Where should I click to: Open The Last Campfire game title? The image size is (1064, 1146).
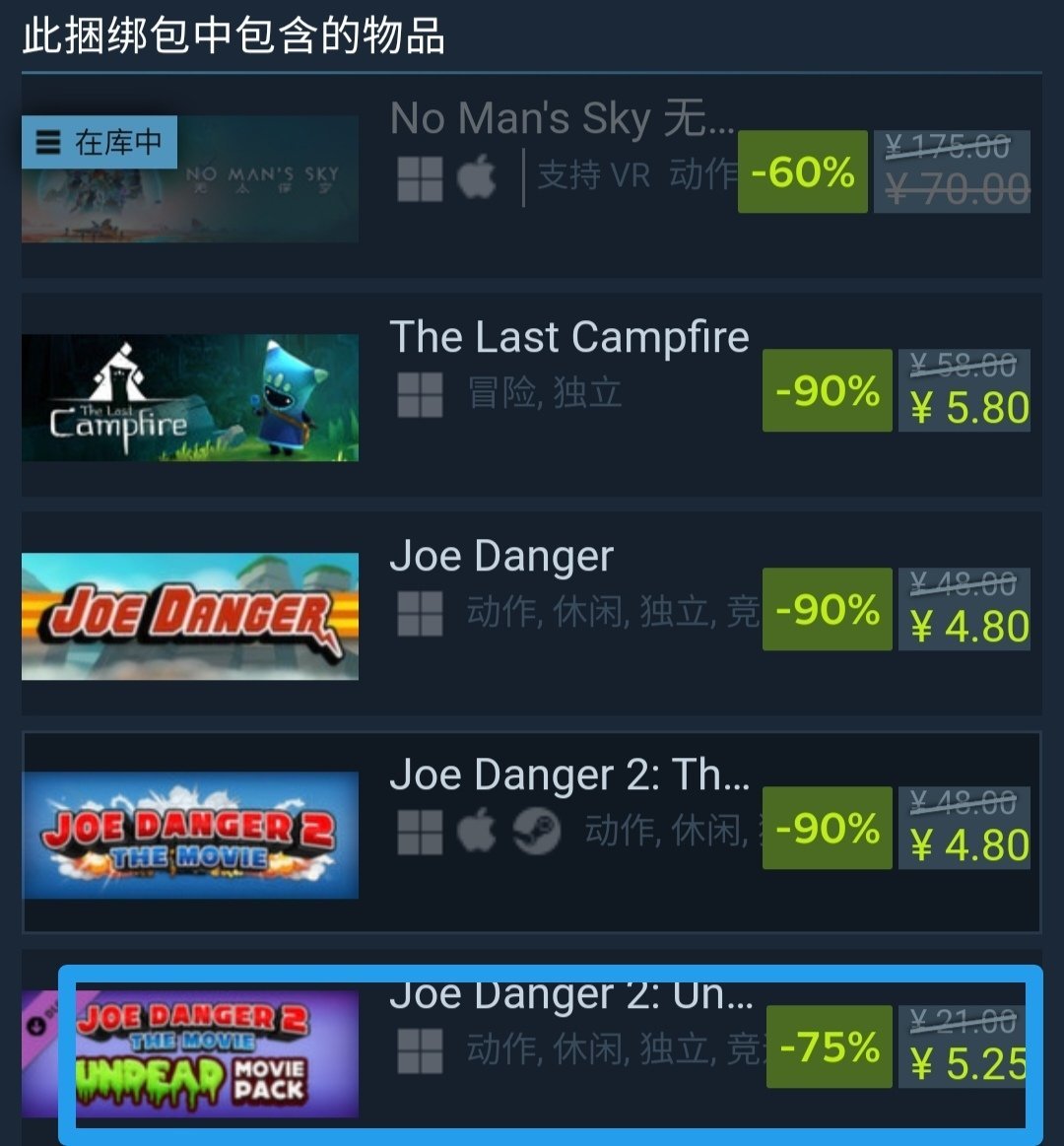click(x=569, y=337)
